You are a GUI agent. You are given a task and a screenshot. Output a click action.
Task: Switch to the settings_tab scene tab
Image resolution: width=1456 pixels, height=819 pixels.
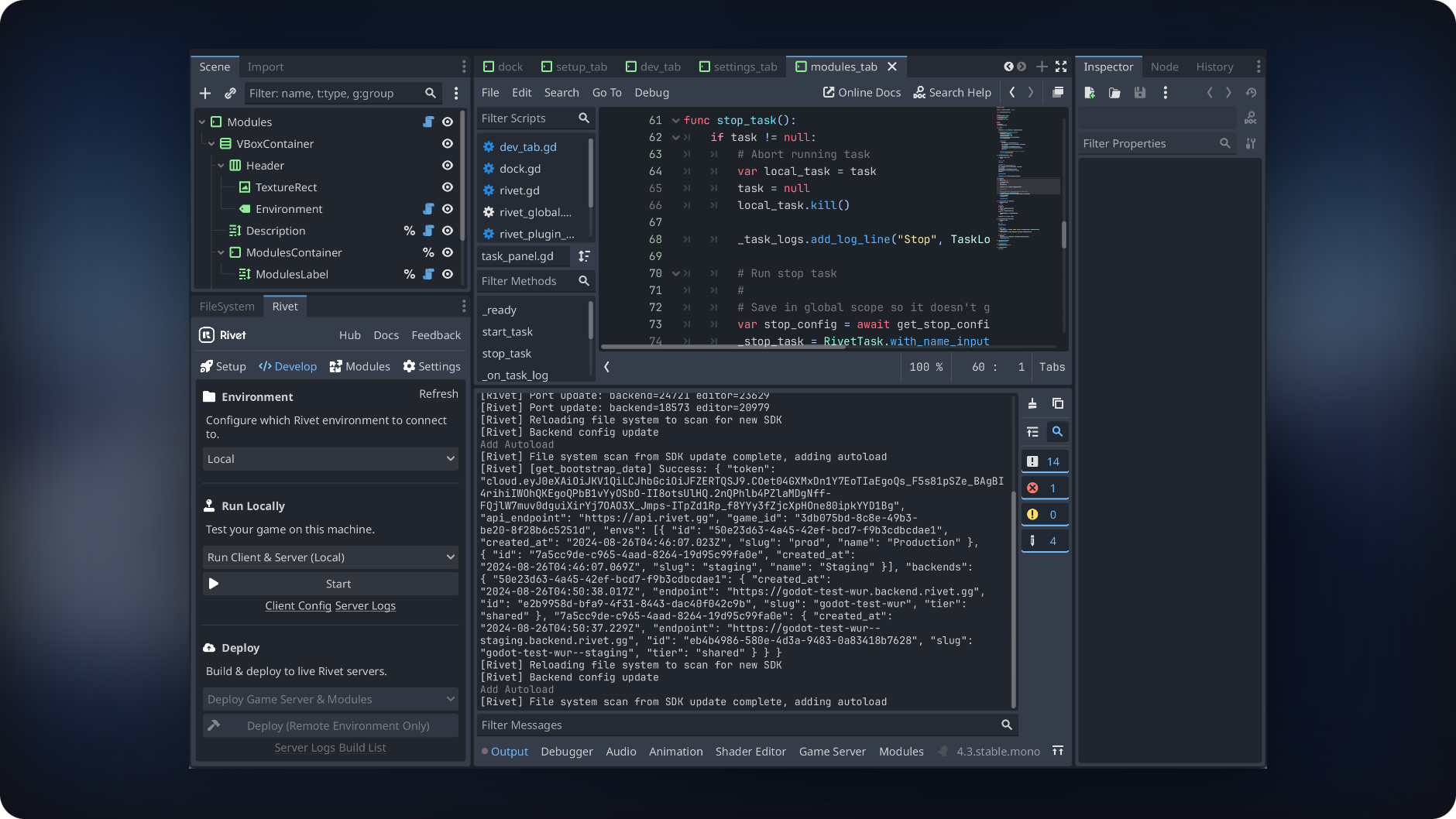737,67
